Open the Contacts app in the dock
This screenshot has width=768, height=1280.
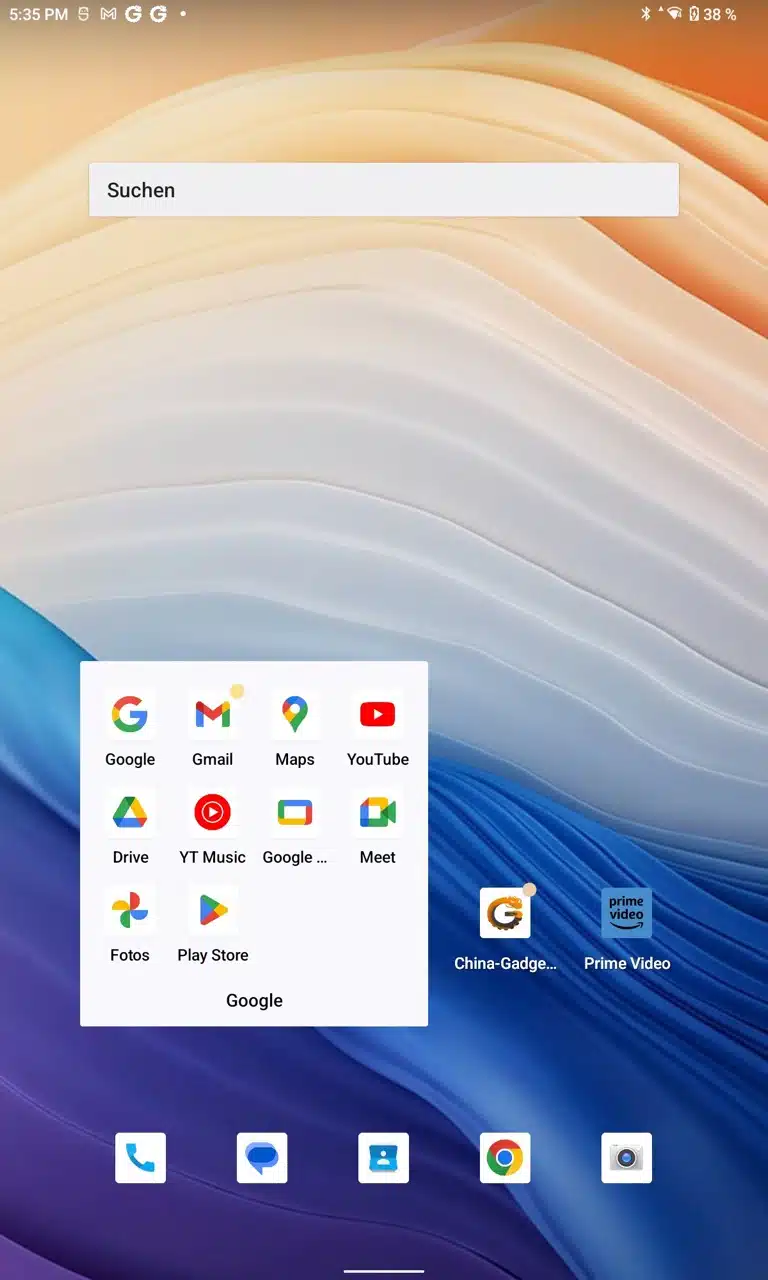384,1158
